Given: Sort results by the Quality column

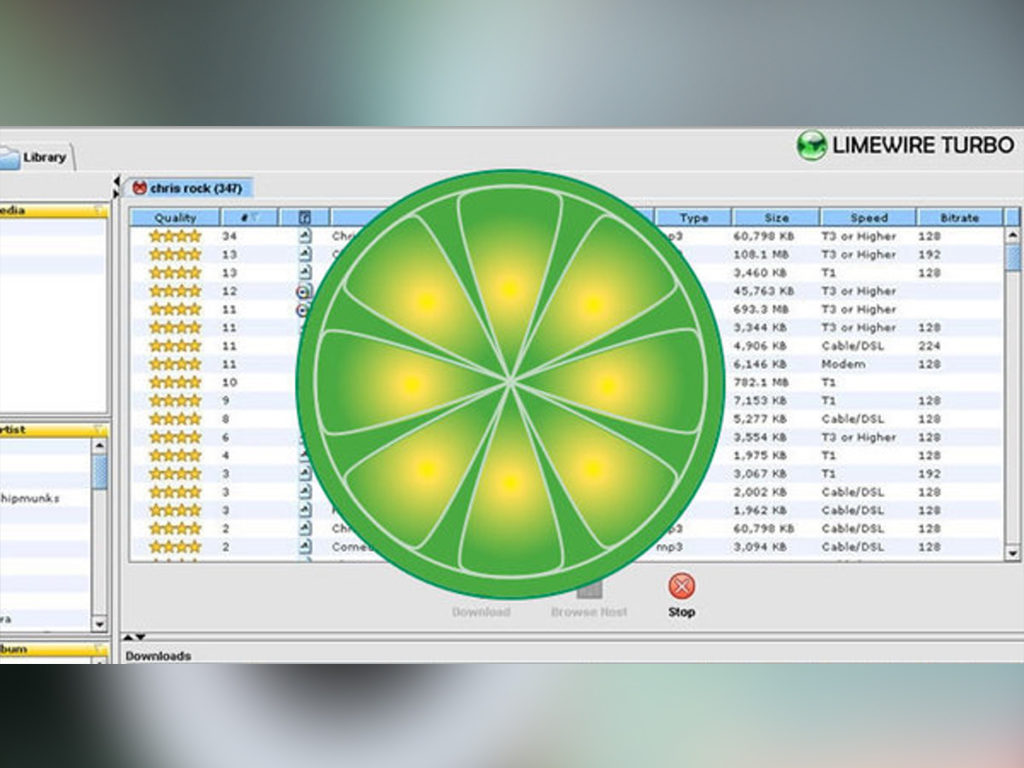Looking at the screenshot, I should pyautogui.click(x=175, y=218).
